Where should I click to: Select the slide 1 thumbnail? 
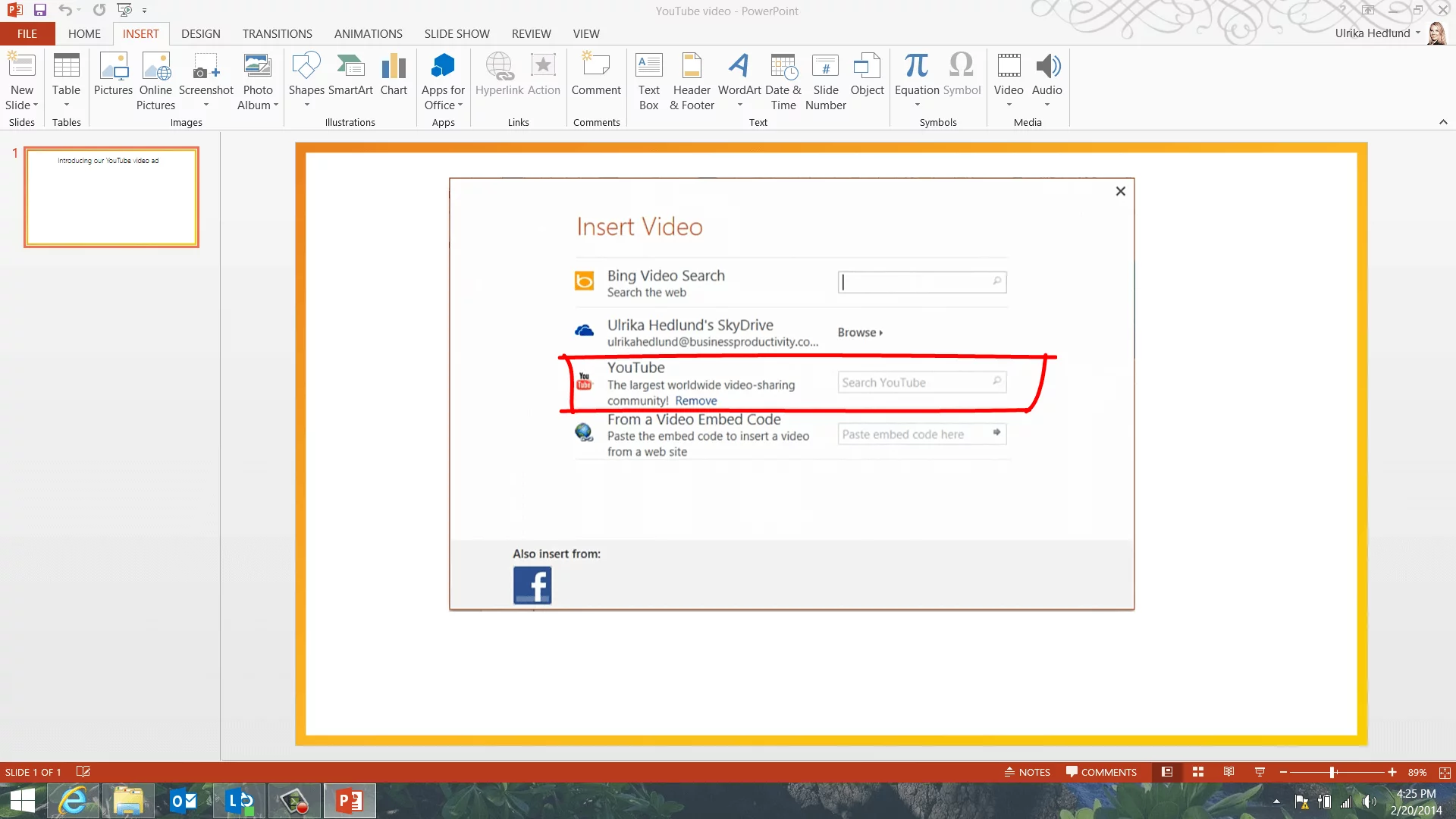[x=111, y=197]
